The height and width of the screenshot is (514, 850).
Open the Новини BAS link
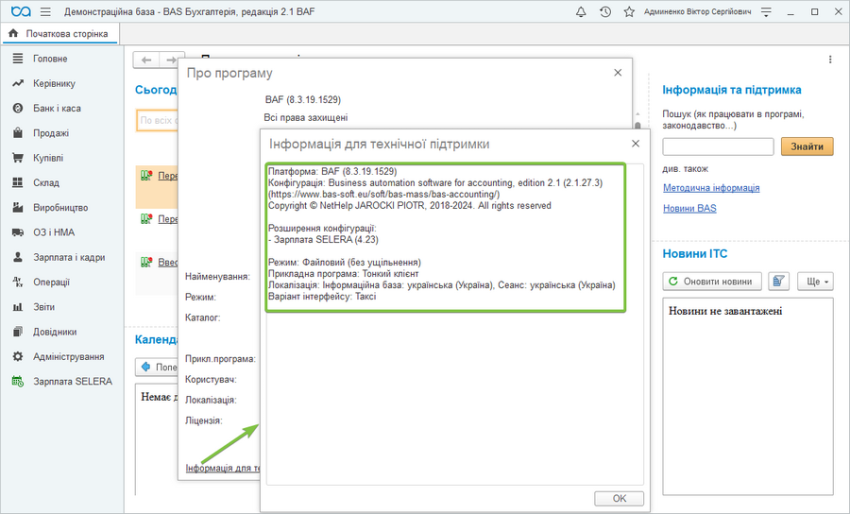tap(690, 208)
